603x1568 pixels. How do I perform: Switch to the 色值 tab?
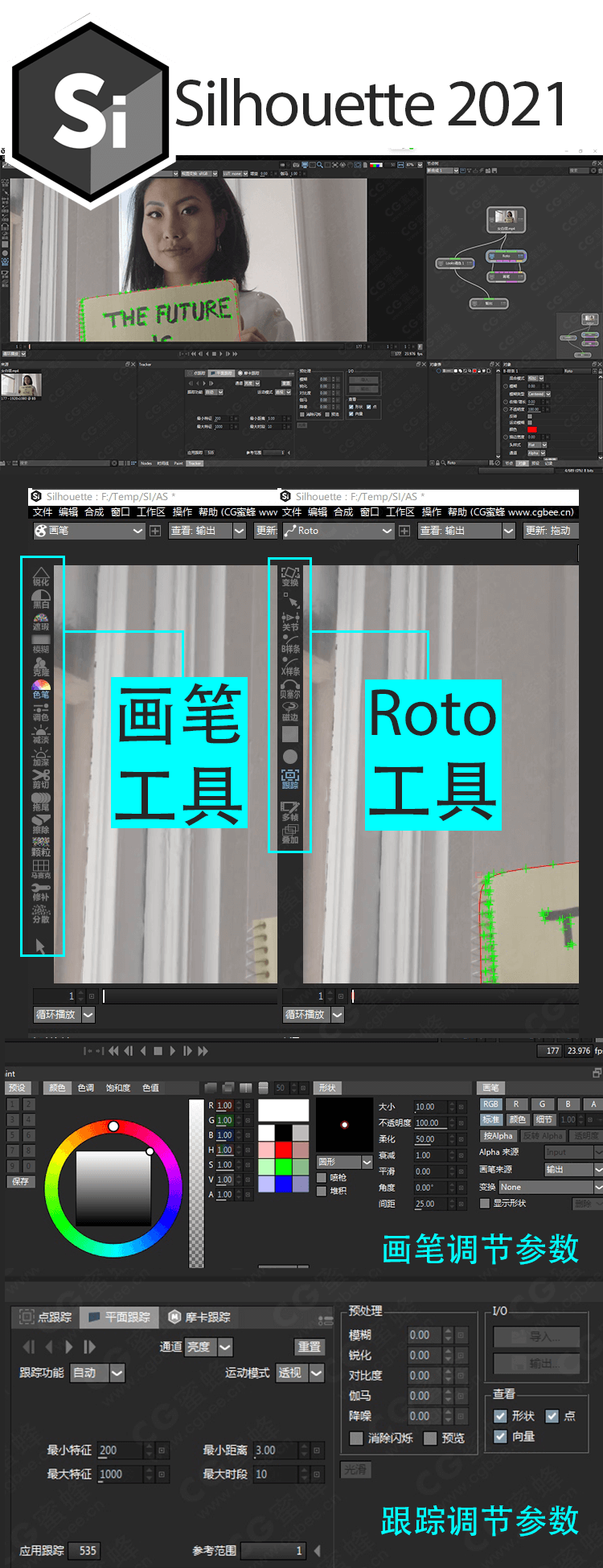point(151,1088)
